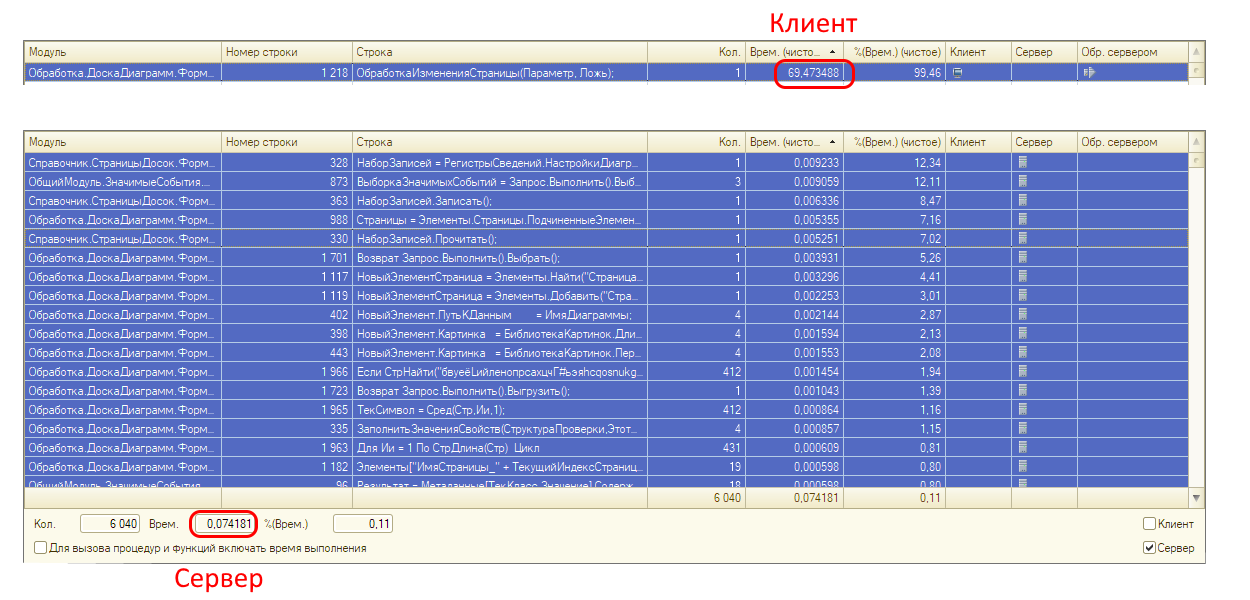Click server icon for НаборЗаписей.Прочитать() row

(x=1023, y=238)
